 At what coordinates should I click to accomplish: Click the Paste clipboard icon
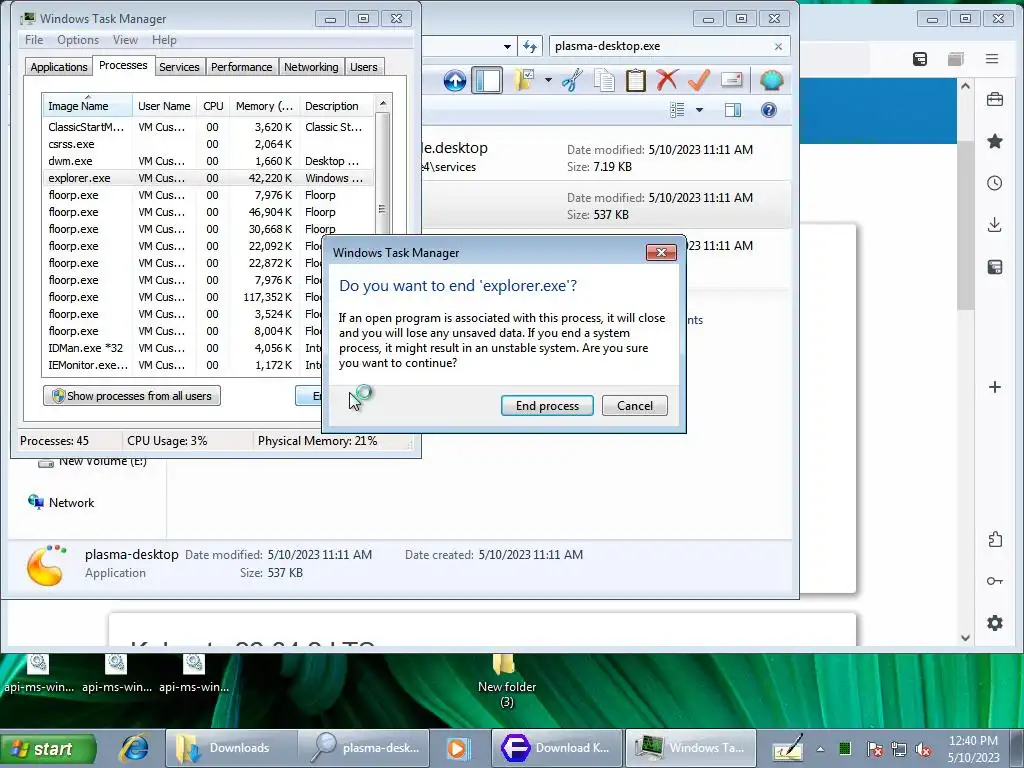pos(635,80)
